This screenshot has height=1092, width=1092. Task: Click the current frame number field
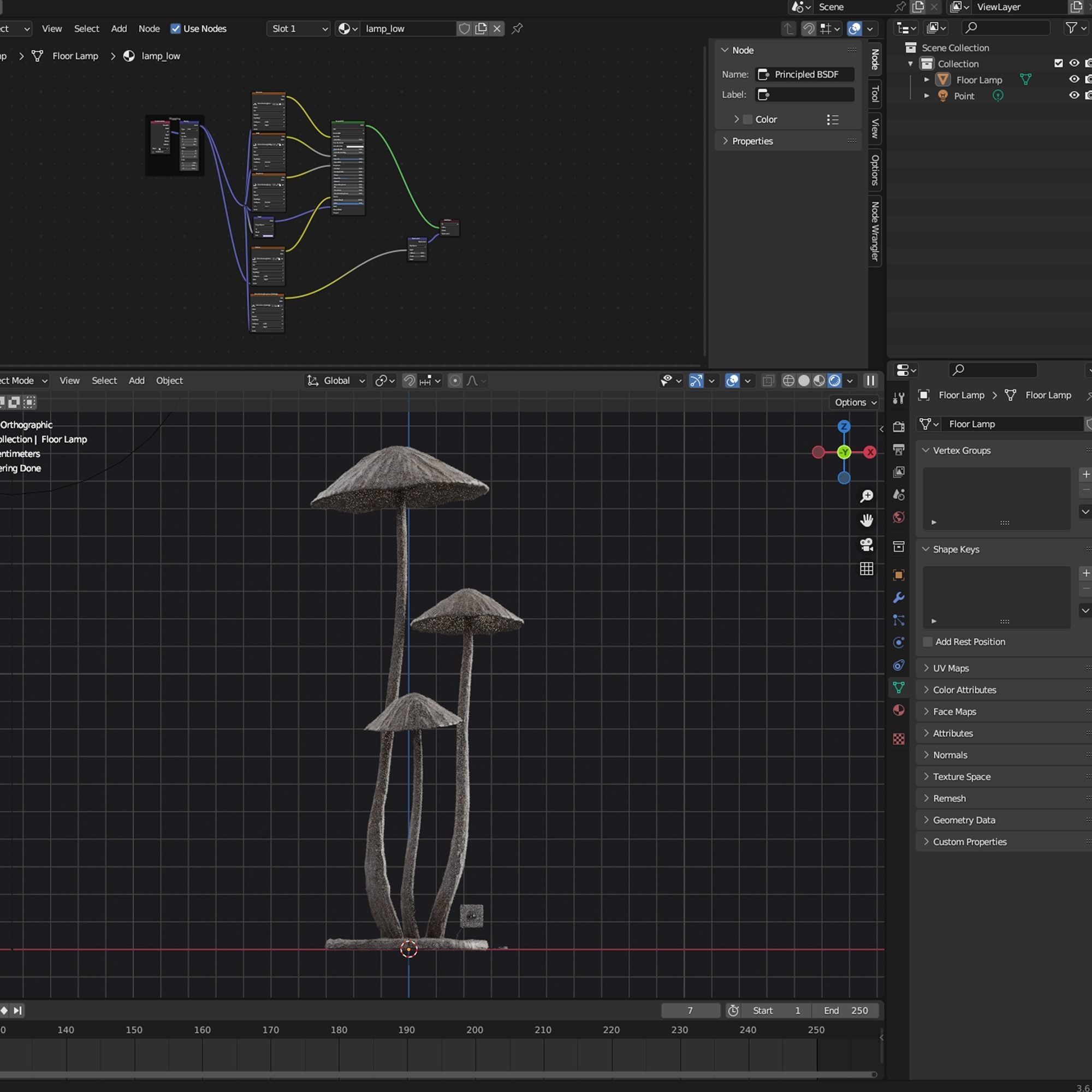[x=690, y=1011]
